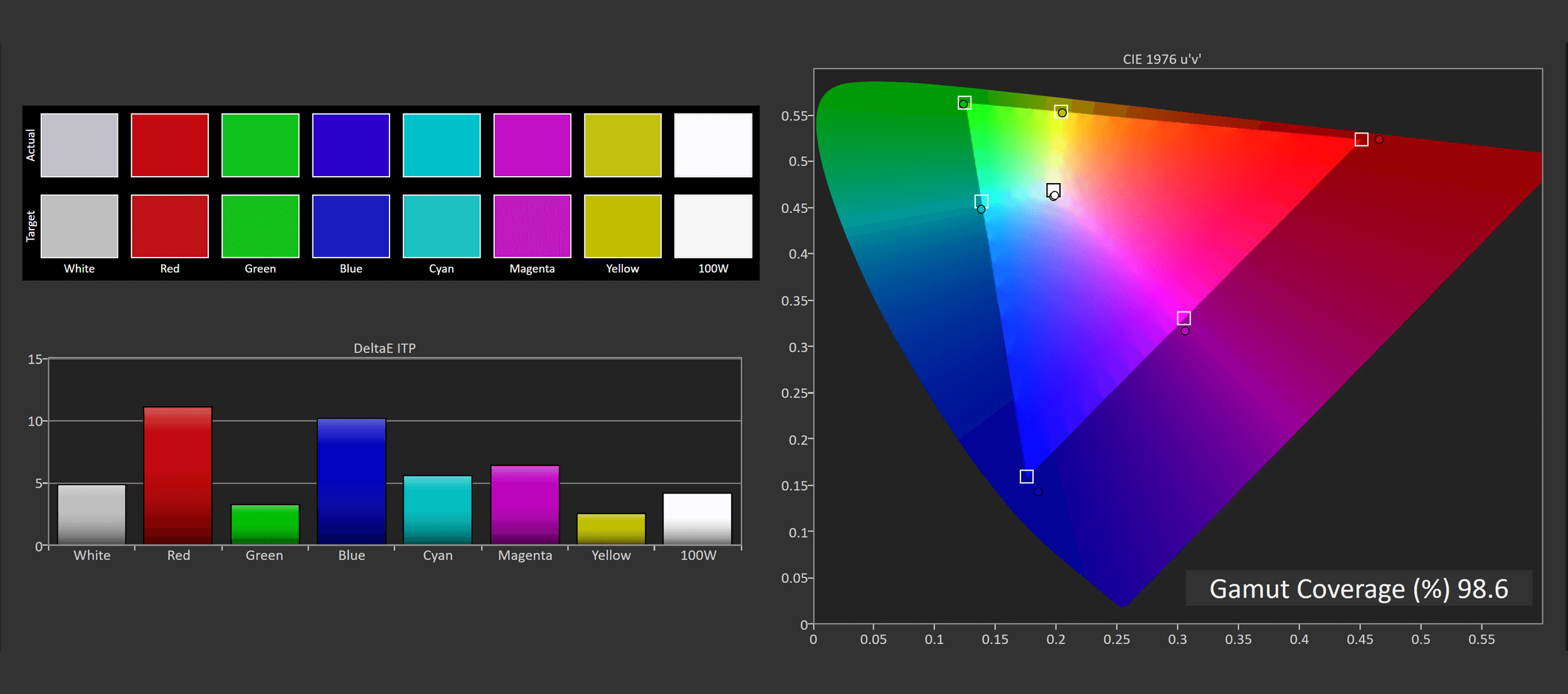
Task: Click the yellow target square on CIE diagram
Action: (1061, 112)
